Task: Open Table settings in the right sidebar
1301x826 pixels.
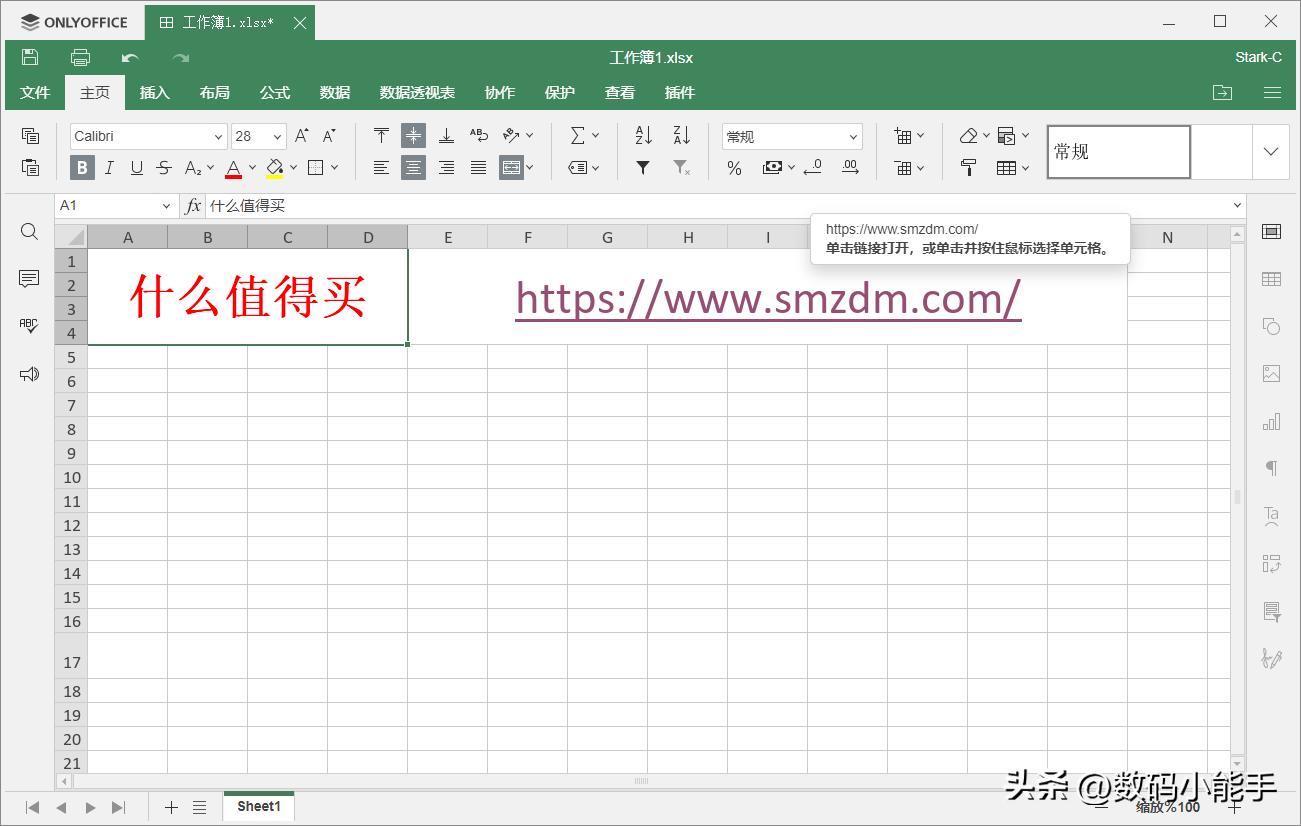Action: (x=1271, y=278)
